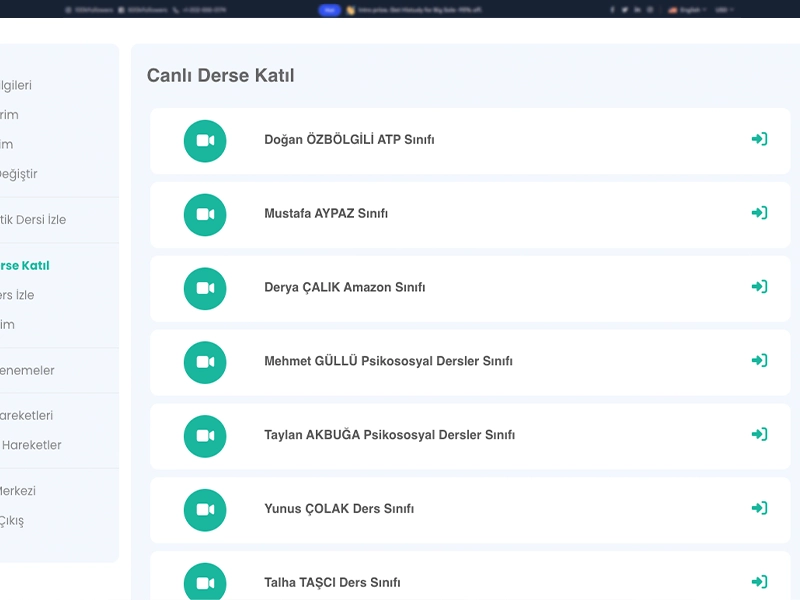Open the USD currency dropdown in the top bar
This screenshot has width=800, height=600.
725,9
